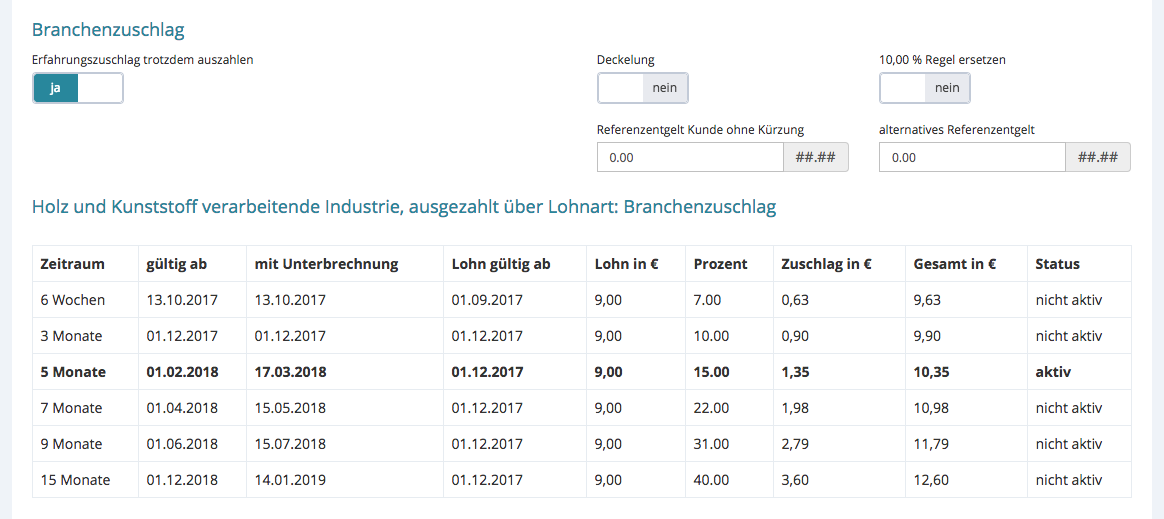Click the ##.## addon beside Referenzentgelt Kunde
Screen dimensions: 1164x519
click(815, 158)
